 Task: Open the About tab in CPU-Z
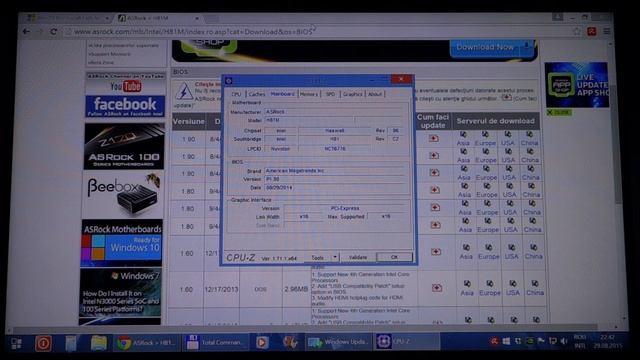coord(375,94)
